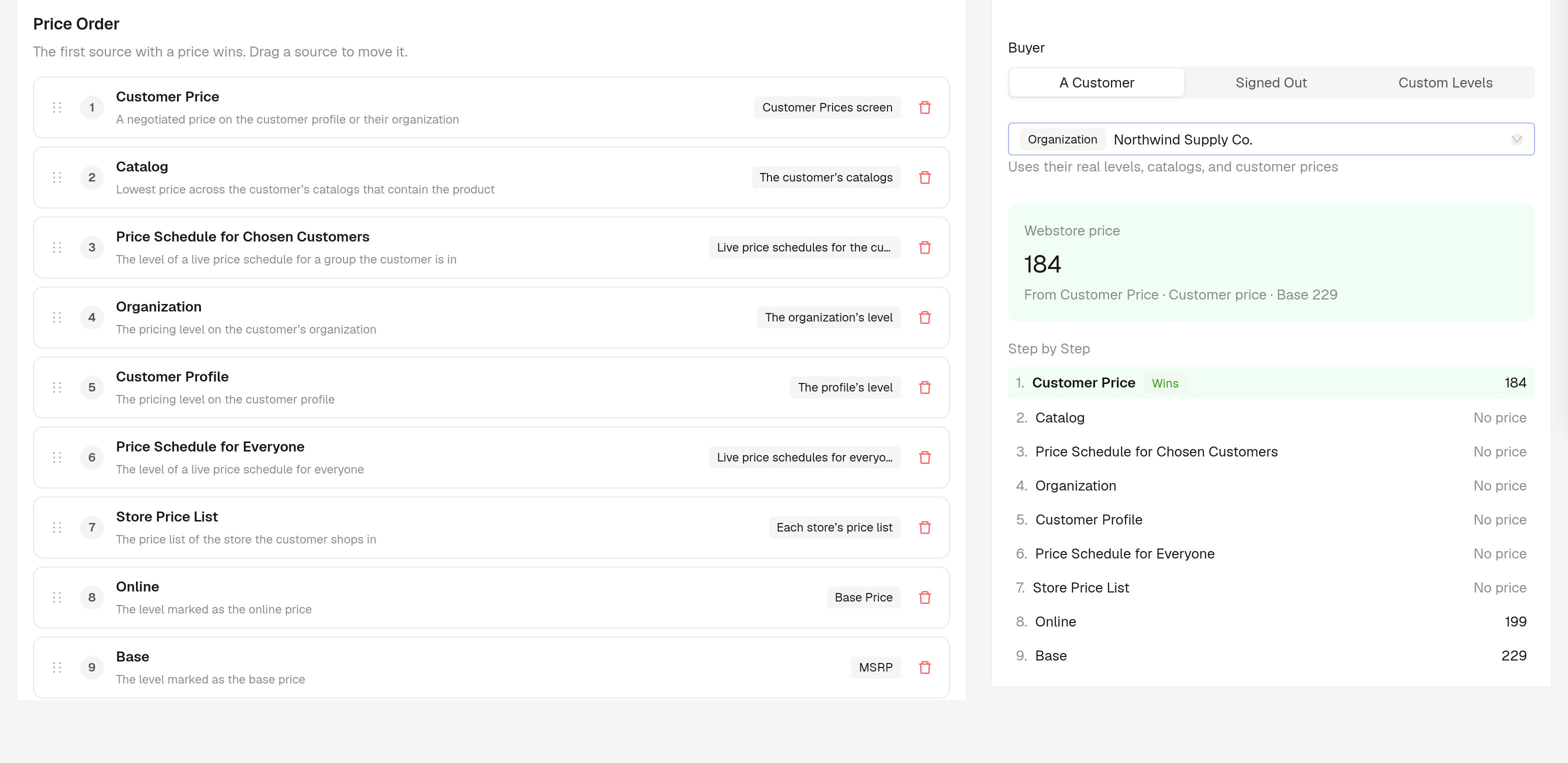1568x763 pixels.
Task: Open the Northwind Supply Co. organization dropdown
Action: click(1271, 139)
